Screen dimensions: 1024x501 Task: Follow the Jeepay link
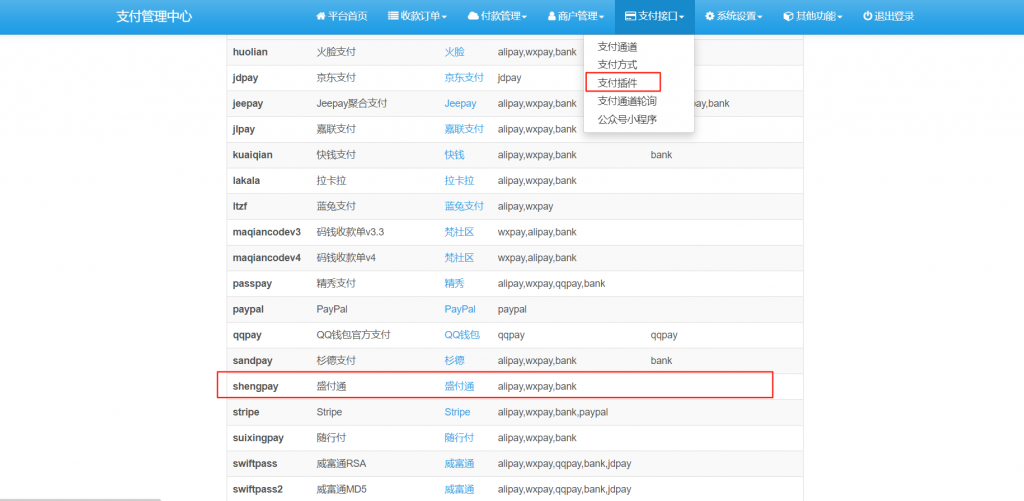click(460, 103)
